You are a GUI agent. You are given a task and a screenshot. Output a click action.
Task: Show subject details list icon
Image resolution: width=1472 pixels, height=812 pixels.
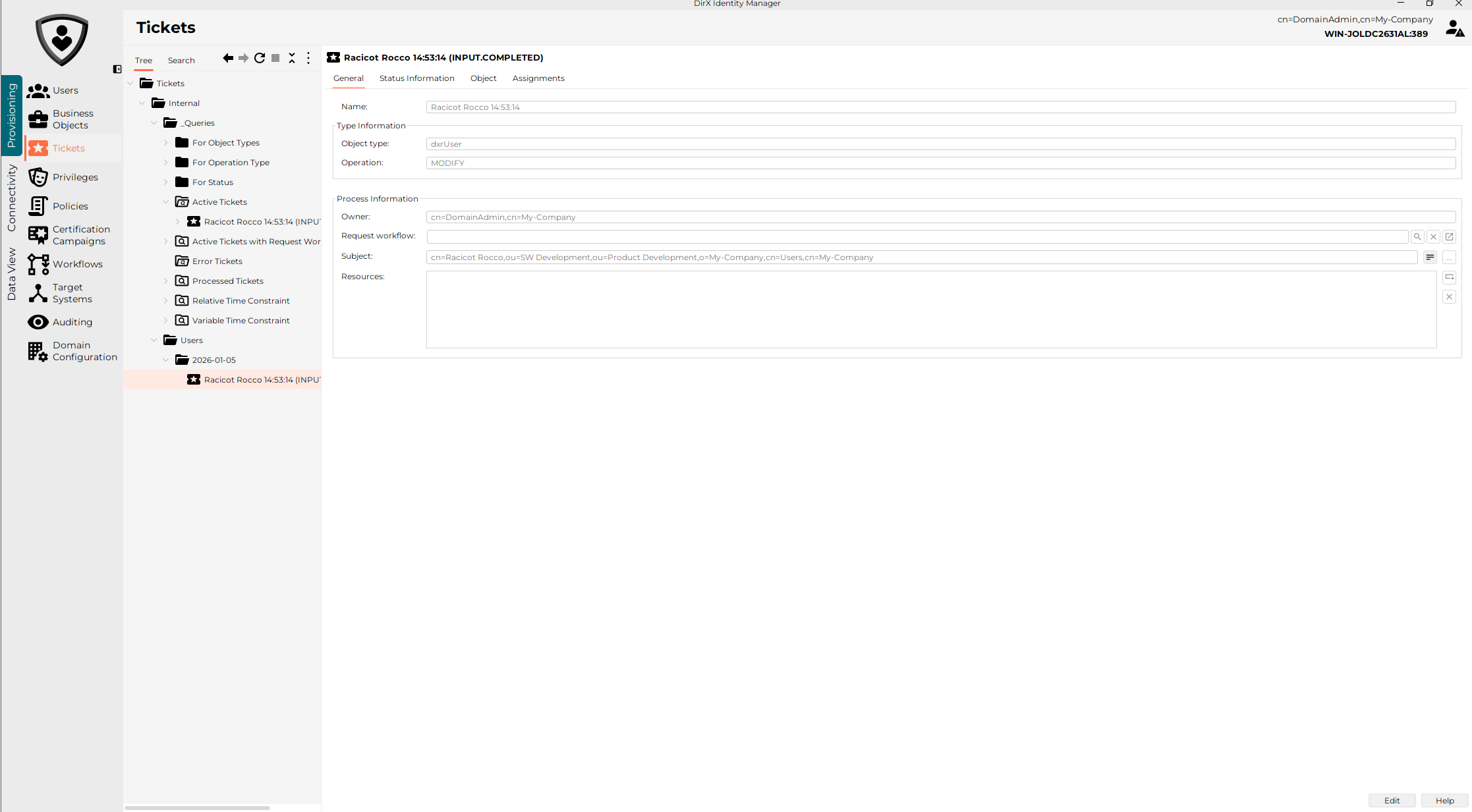coord(1430,257)
